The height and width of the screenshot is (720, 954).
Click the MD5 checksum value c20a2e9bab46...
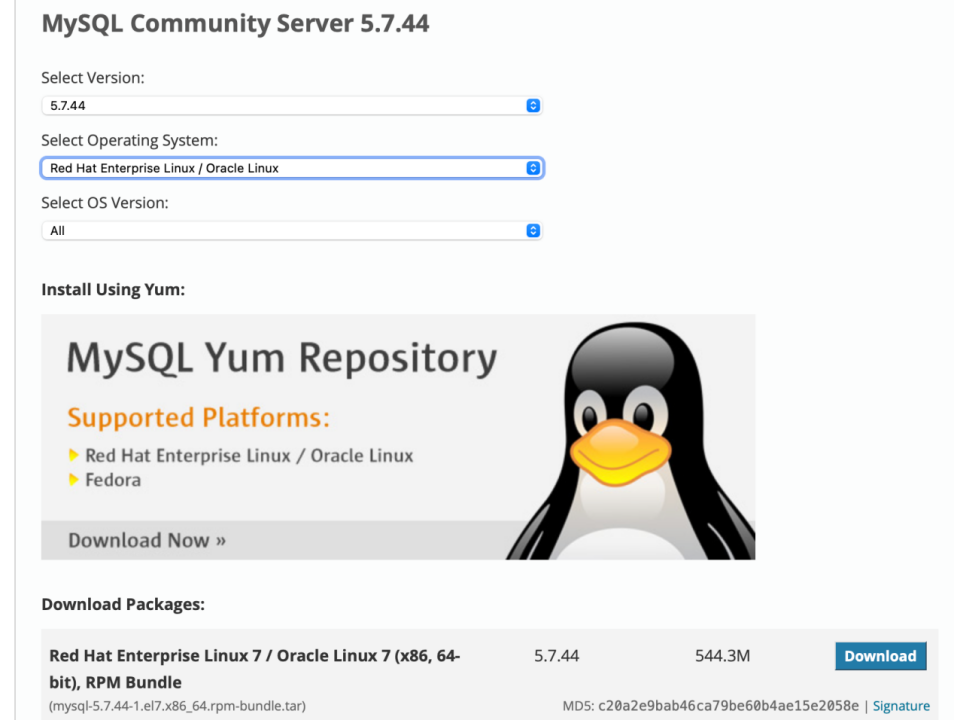(728, 706)
